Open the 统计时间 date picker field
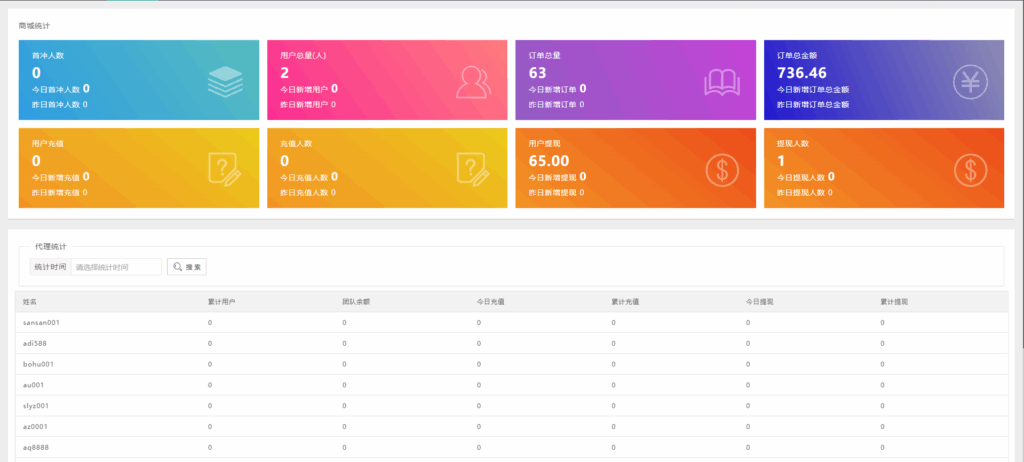Viewport: 1024px width, 462px height. [x=116, y=267]
